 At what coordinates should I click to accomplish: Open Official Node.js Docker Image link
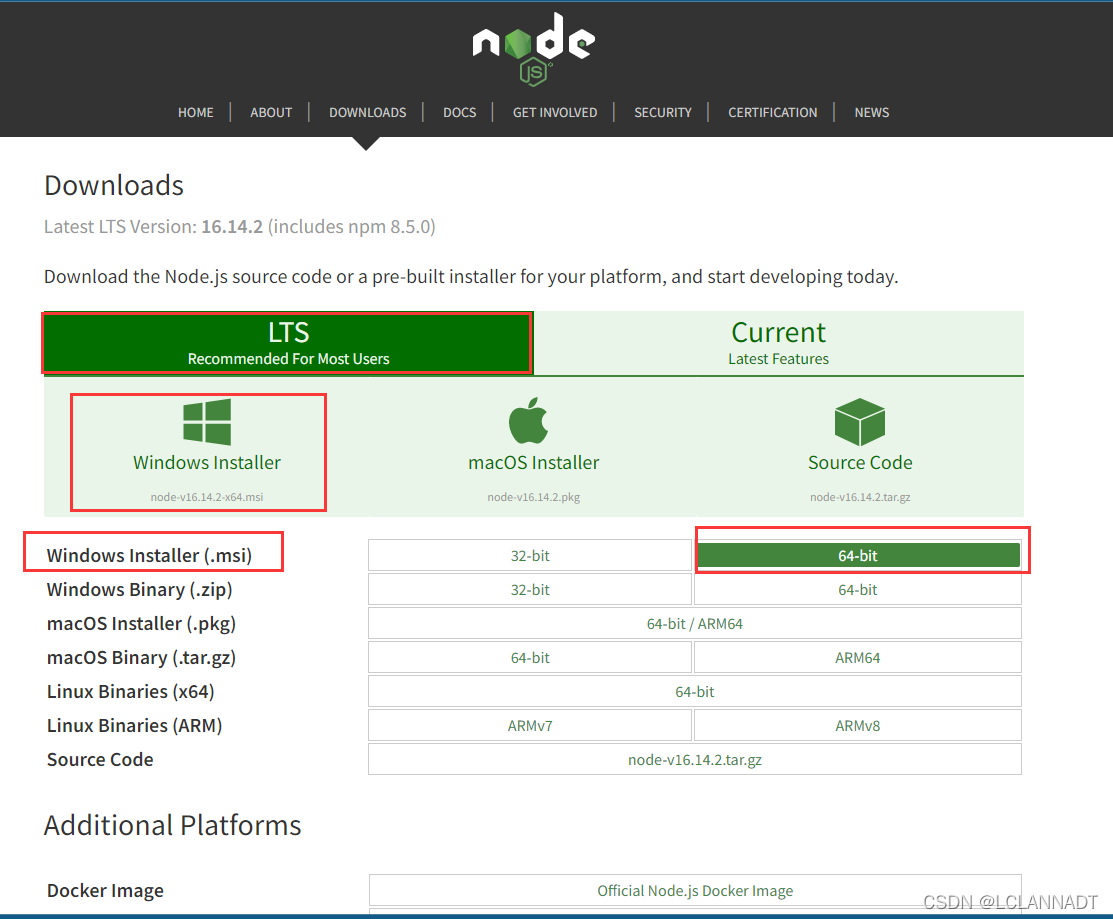pos(695,891)
